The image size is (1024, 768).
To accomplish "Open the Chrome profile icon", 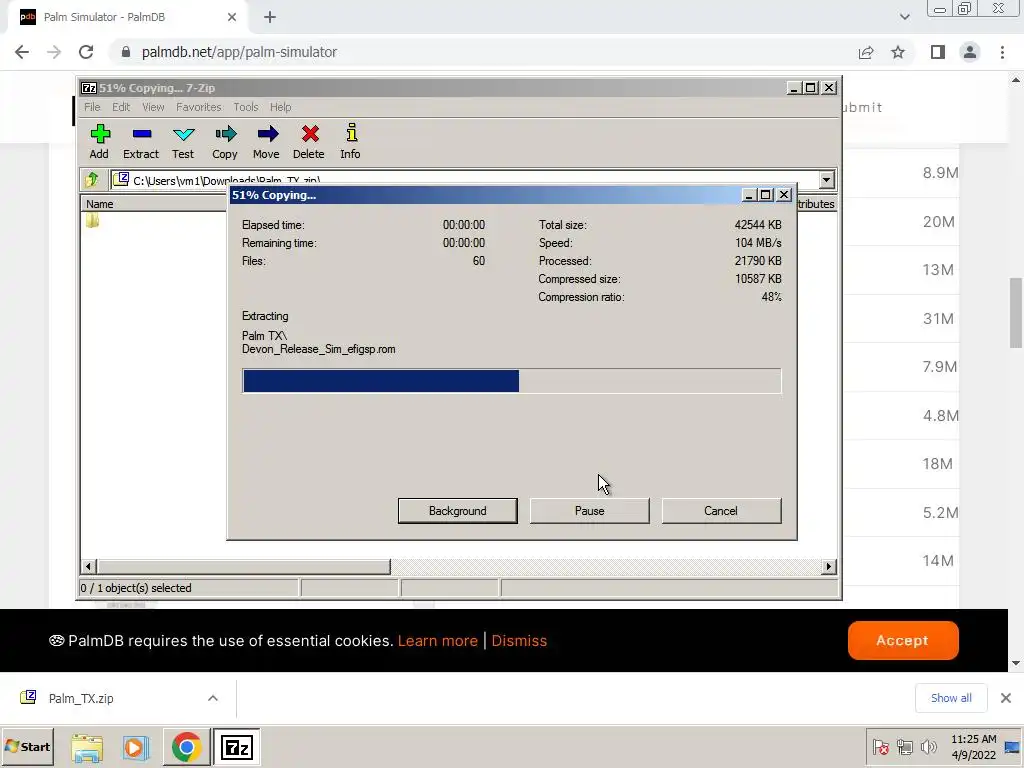I will (x=970, y=52).
